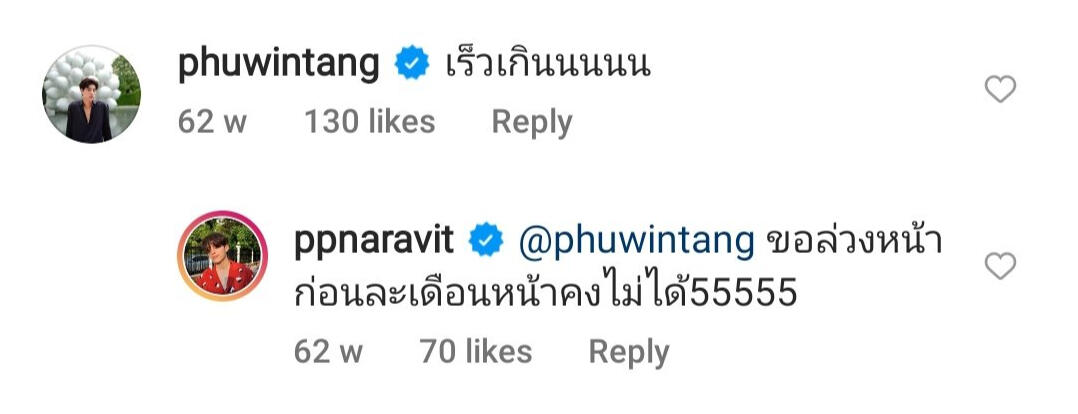
Task: Select the comment text เร็วเกินนนนน
Action: [548, 64]
